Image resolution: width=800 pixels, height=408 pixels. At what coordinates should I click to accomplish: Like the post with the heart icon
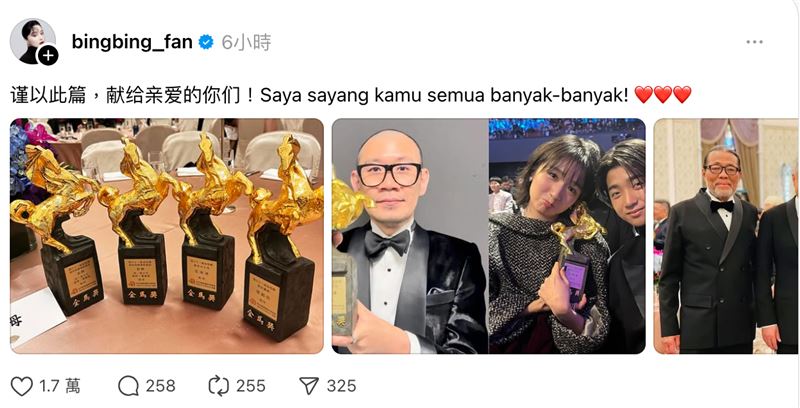(21, 386)
